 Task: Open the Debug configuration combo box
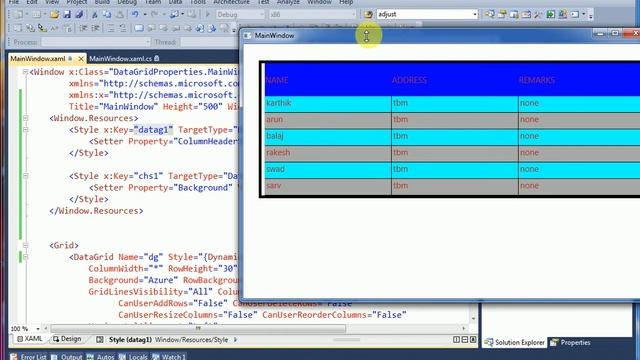[x=240, y=14]
